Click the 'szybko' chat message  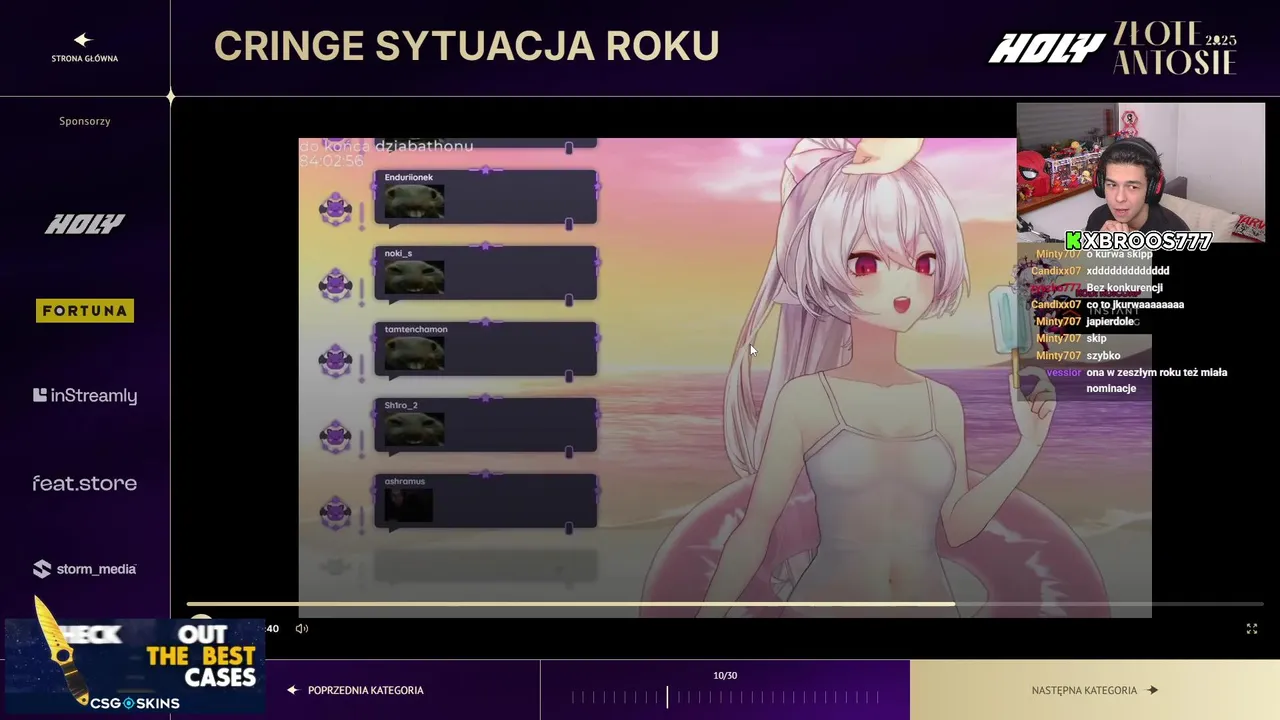(x=1103, y=356)
